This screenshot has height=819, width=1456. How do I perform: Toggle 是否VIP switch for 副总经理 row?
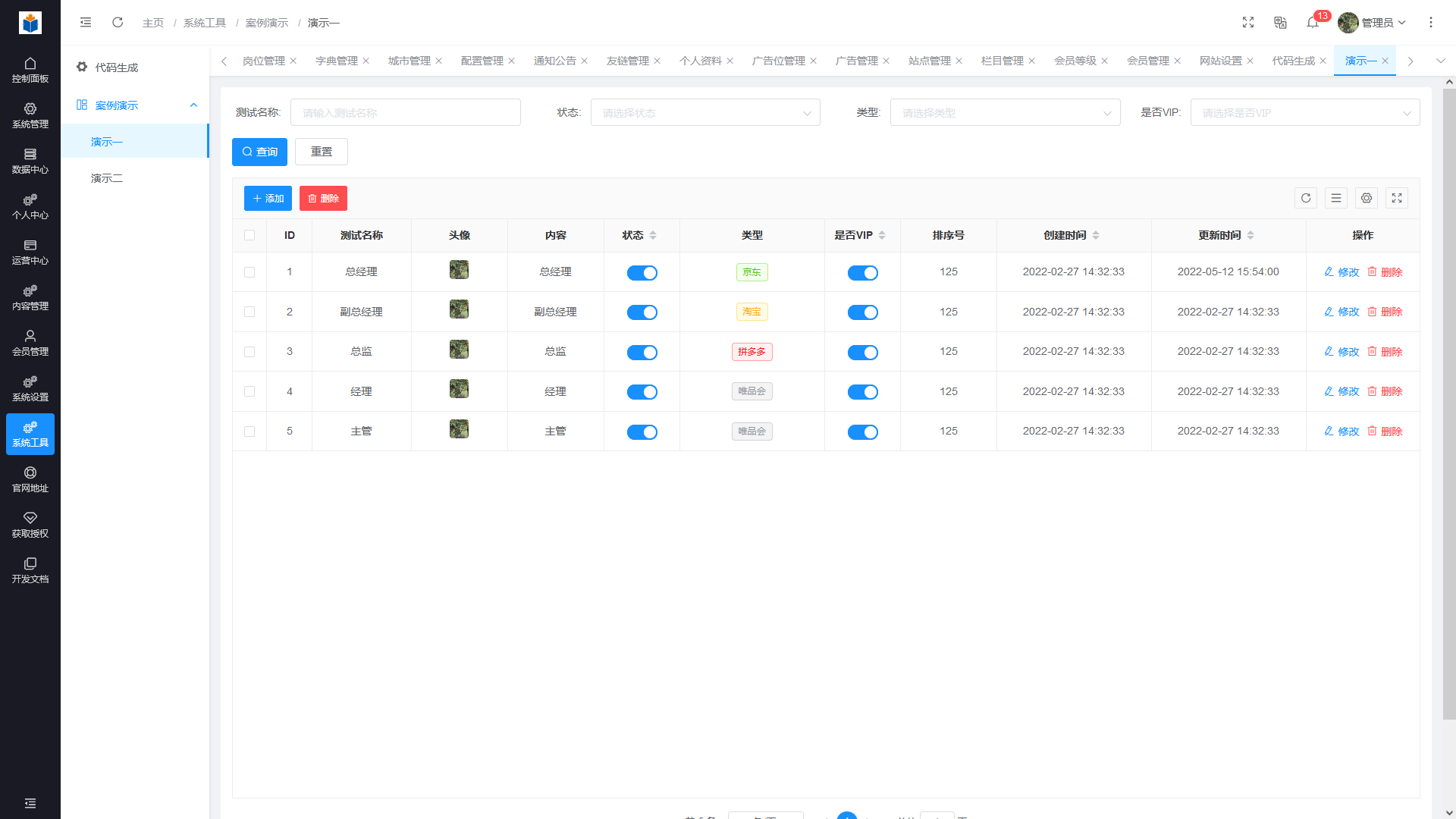863,312
